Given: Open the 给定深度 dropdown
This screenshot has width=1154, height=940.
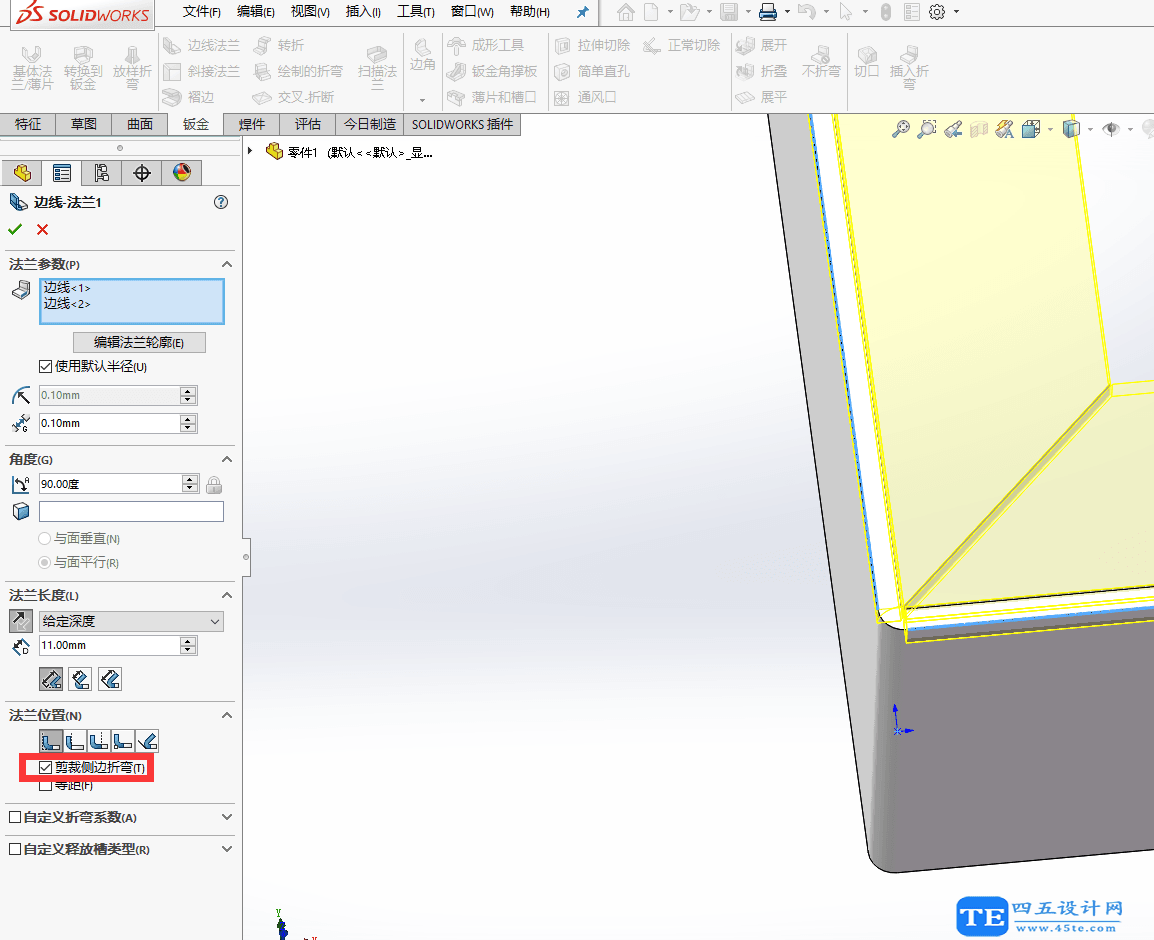Looking at the screenshot, I should [x=130, y=621].
